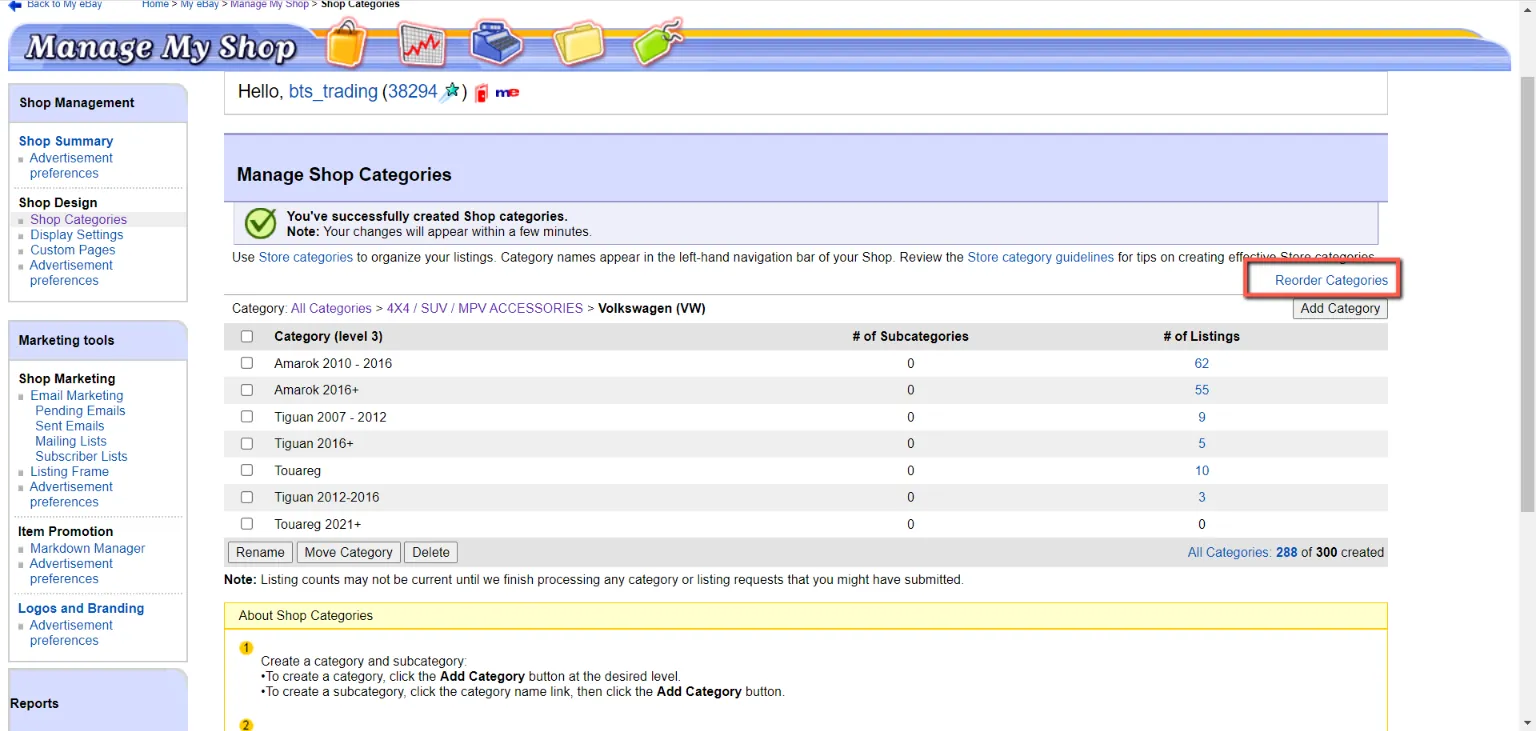The width and height of the screenshot is (1536, 731).
Task: Open Shop Categories in the sidebar
Action: (x=78, y=219)
